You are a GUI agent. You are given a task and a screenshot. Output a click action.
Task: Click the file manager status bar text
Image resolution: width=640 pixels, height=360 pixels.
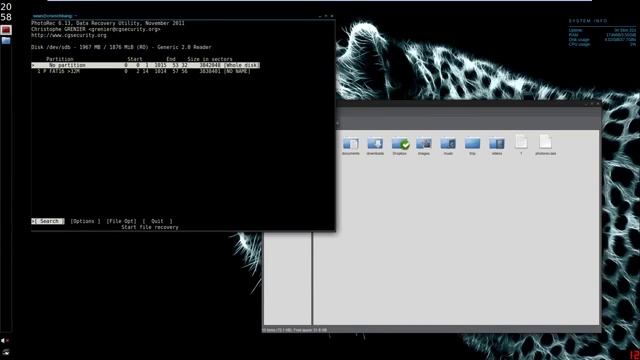(294, 330)
